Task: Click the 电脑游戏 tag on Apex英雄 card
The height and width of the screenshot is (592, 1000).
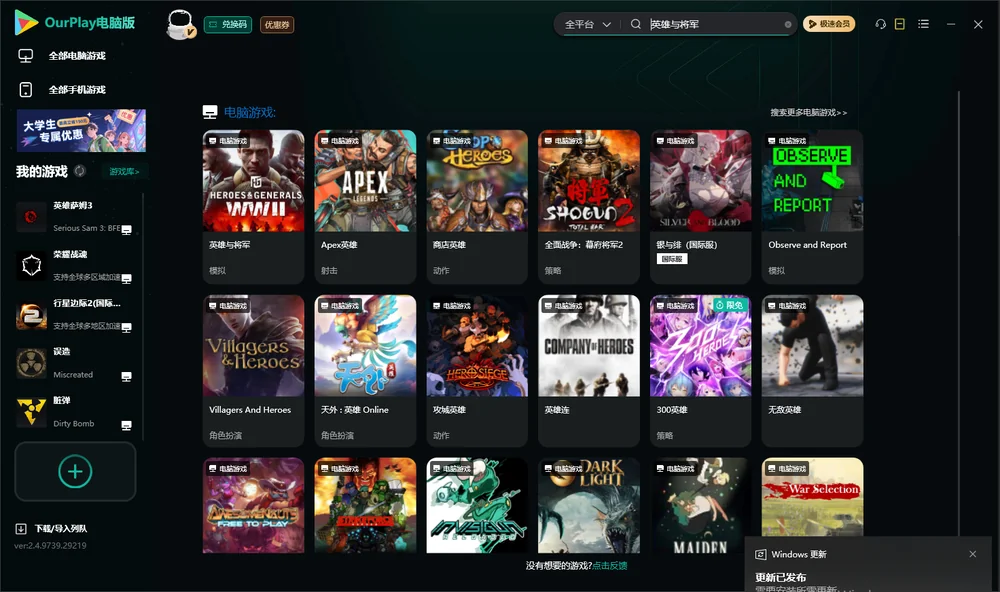Action: (340, 140)
